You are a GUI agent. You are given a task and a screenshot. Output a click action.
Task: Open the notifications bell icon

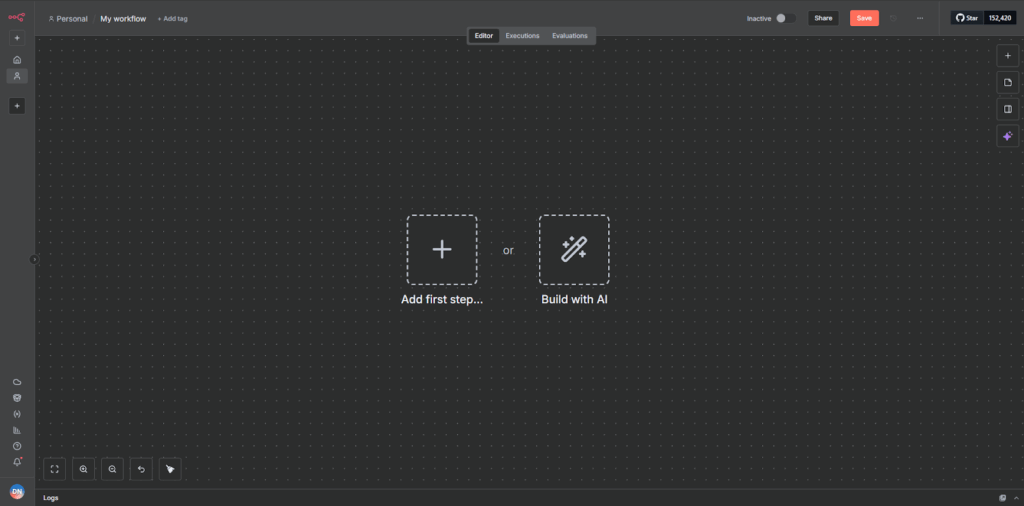click(17, 462)
